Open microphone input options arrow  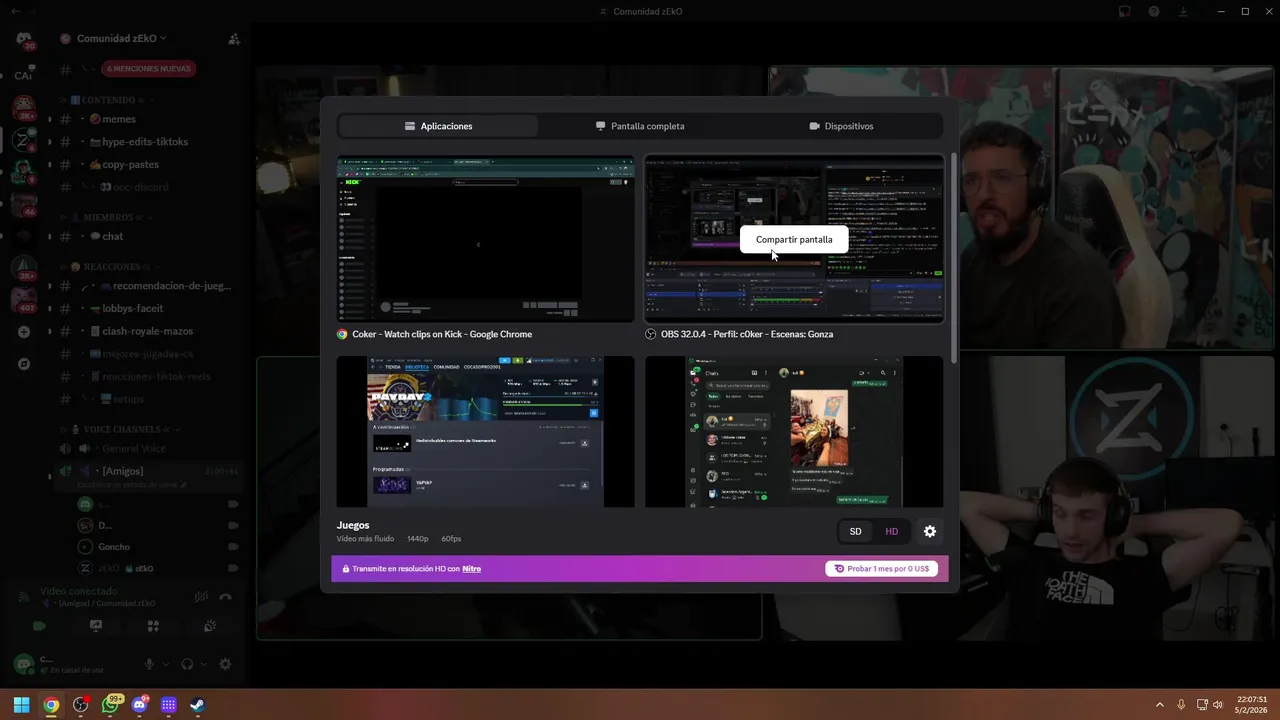[x=166, y=664]
